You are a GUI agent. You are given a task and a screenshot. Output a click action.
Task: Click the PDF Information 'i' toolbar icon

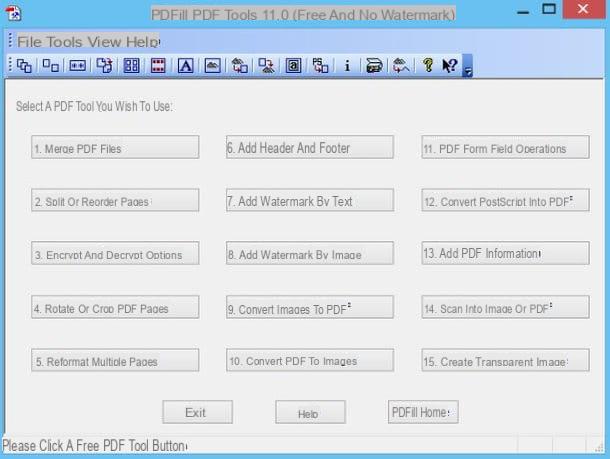tap(347, 65)
